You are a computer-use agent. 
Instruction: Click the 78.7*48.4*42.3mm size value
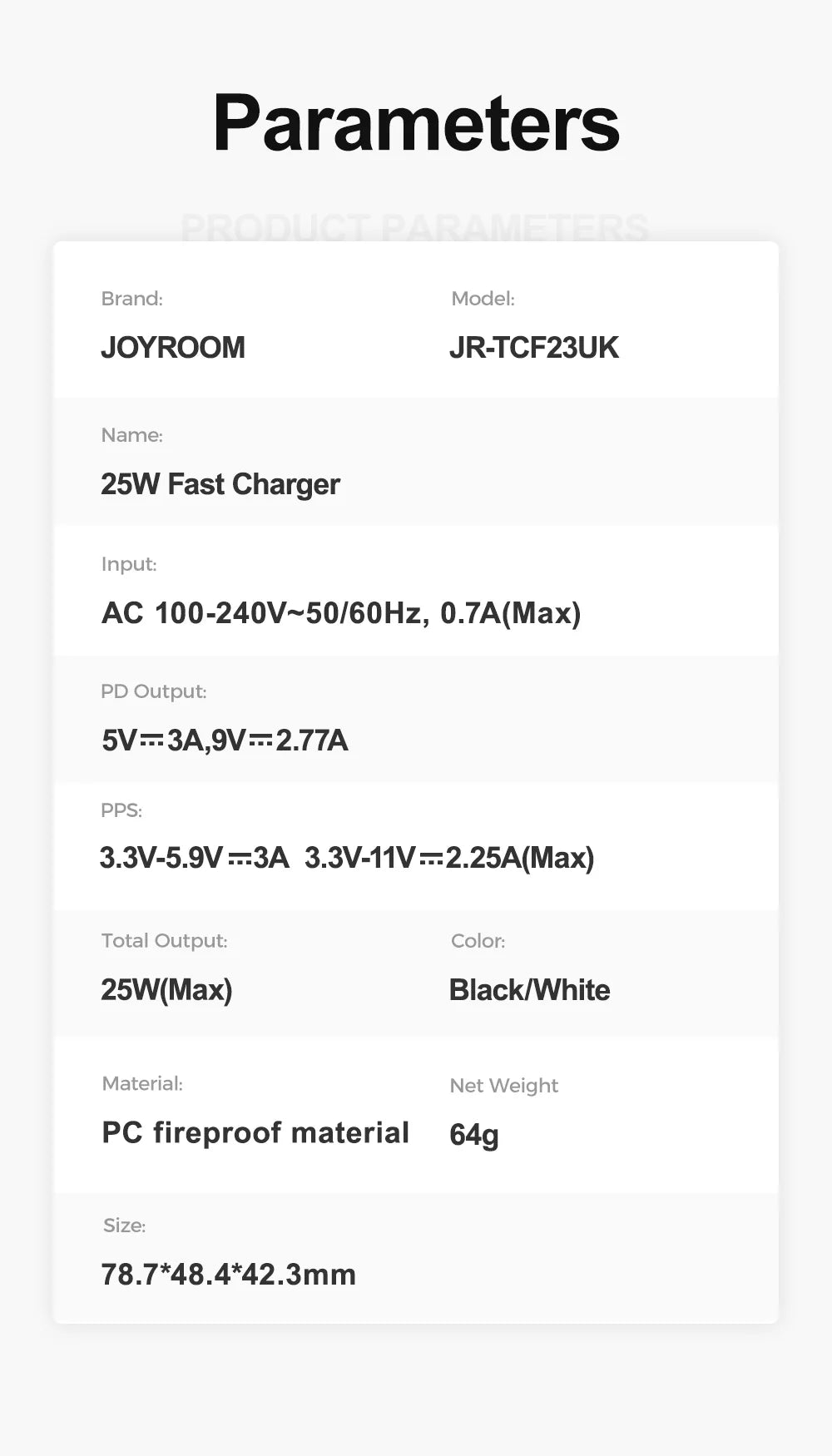(228, 1274)
